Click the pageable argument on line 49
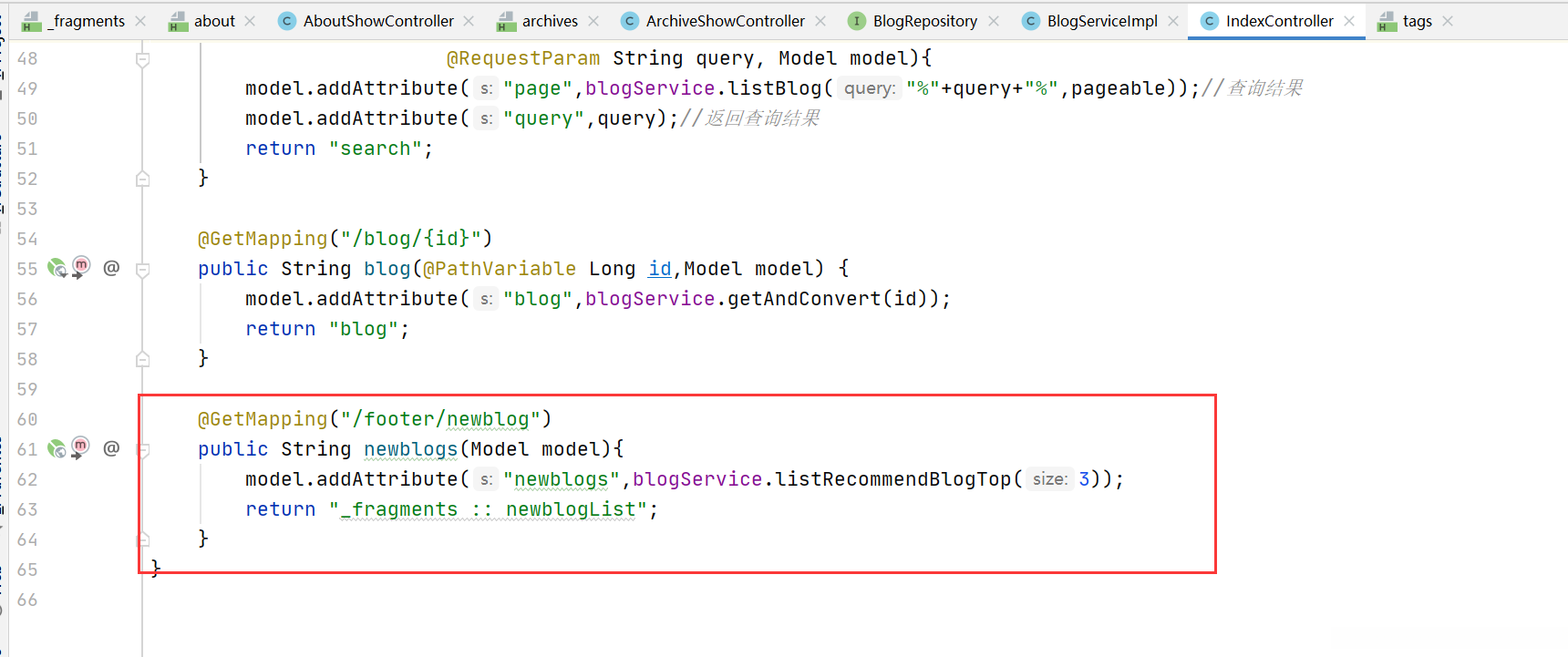Image resolution: width=1568 pixels, height=657 pixels. coord(1119,88)
